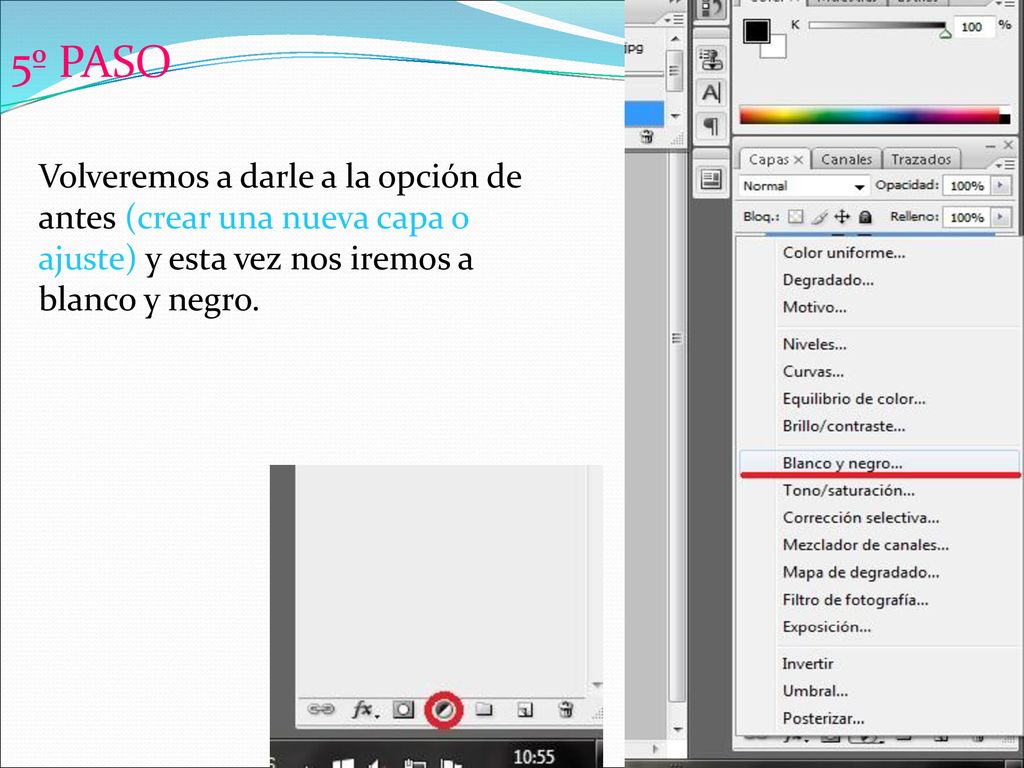1024x768 pixels.
Task: Open the Paragraph panel pilcrow icon
Action: 711,125
